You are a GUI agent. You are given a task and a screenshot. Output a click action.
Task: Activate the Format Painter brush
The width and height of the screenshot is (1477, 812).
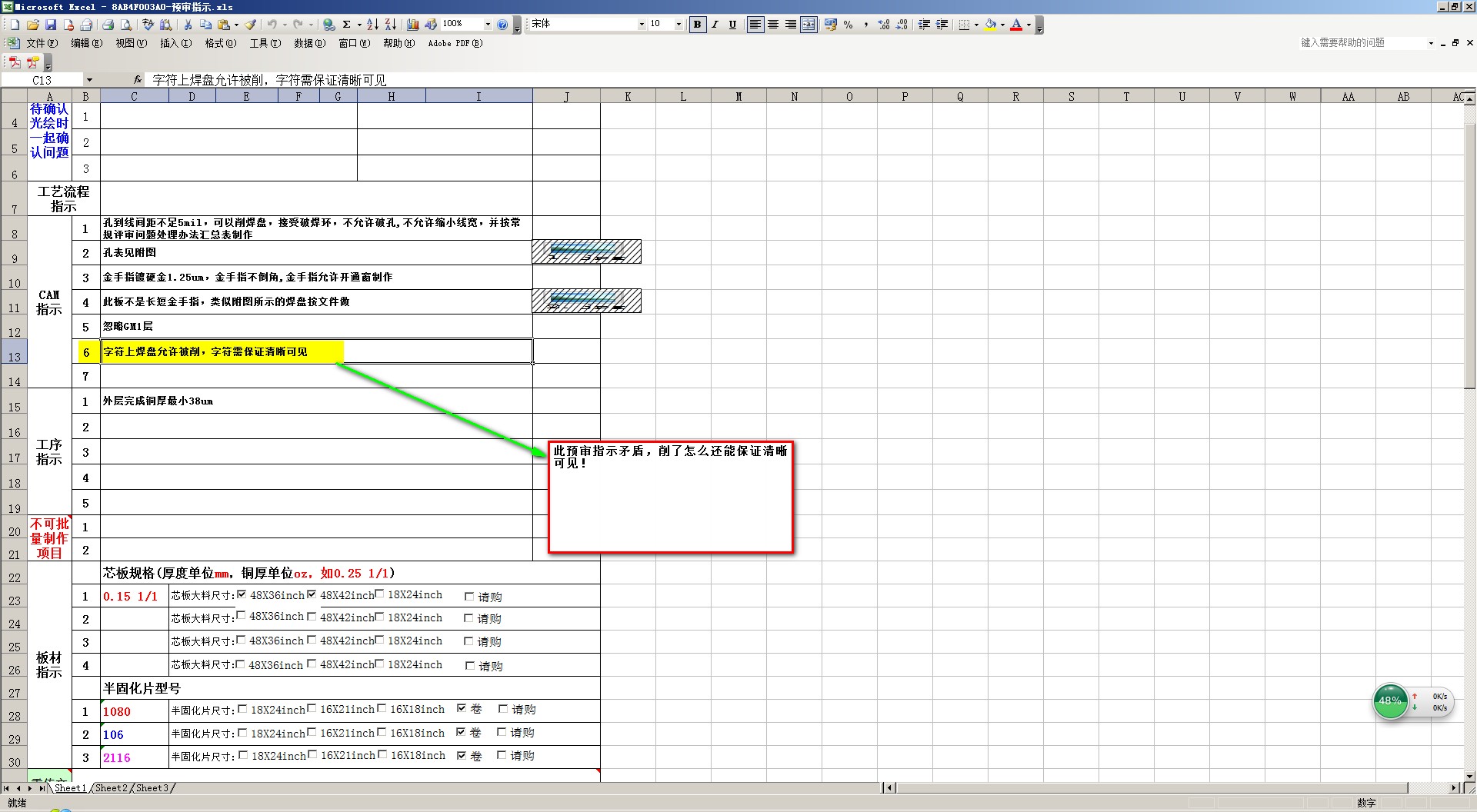click(x=251, y=25)
